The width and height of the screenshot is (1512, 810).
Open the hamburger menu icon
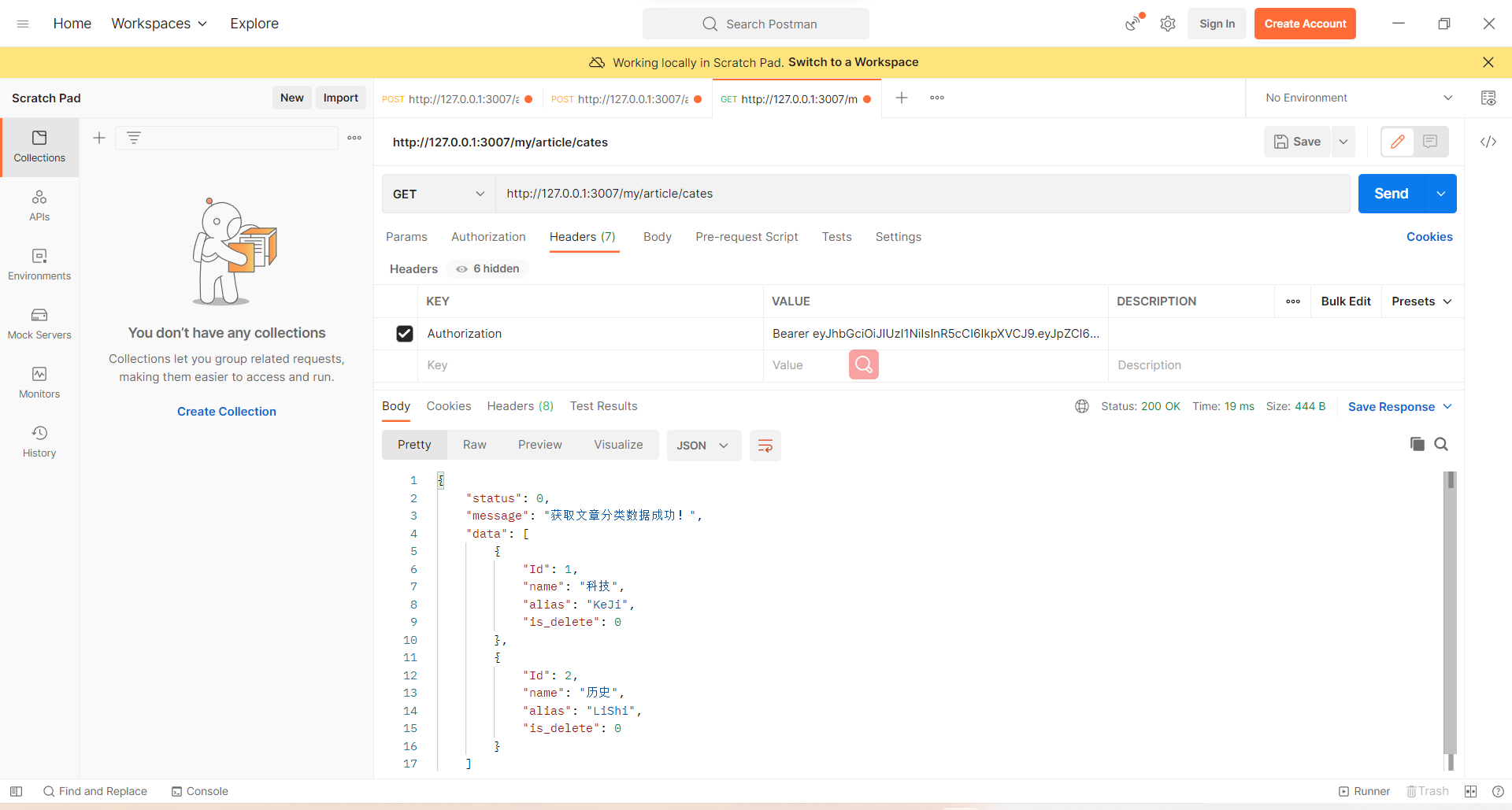pos(23,24)
